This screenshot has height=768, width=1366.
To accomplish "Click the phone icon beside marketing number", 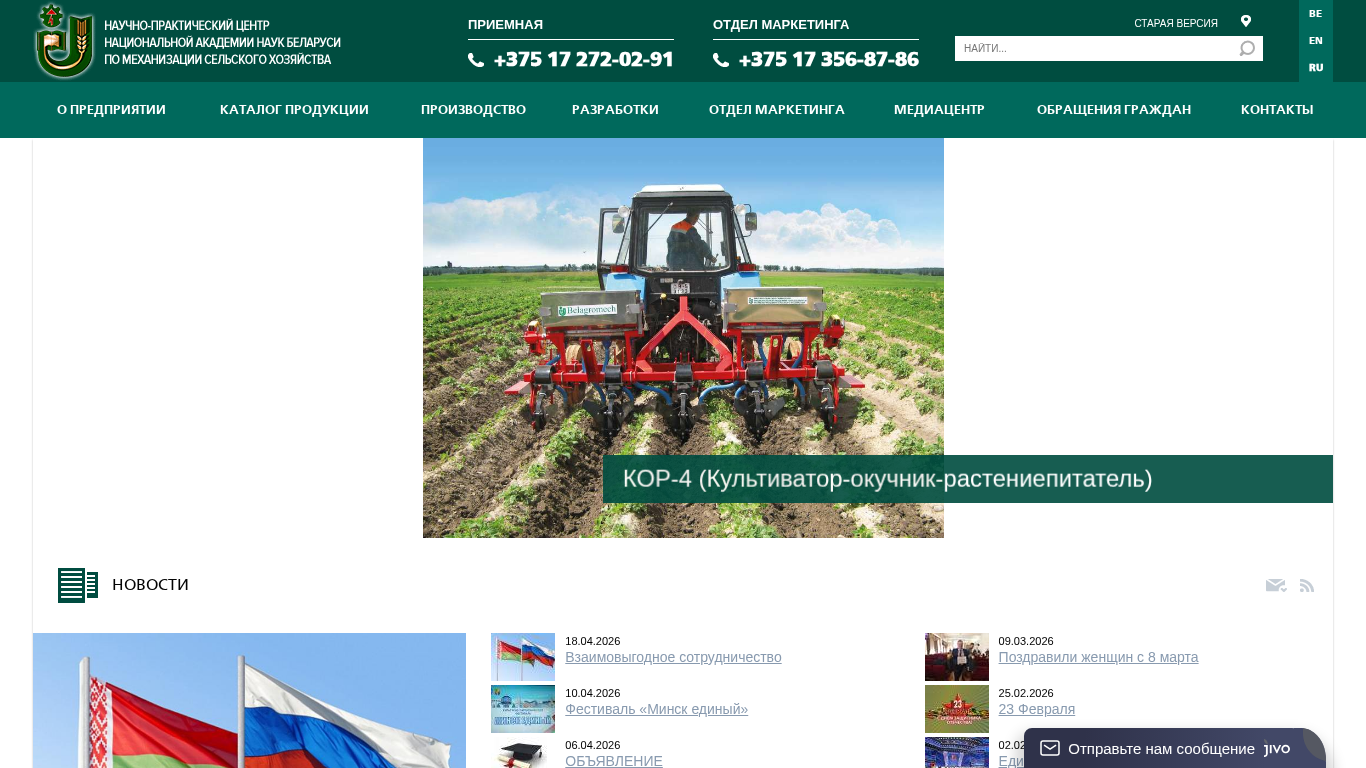I will (x=721, y=60).
